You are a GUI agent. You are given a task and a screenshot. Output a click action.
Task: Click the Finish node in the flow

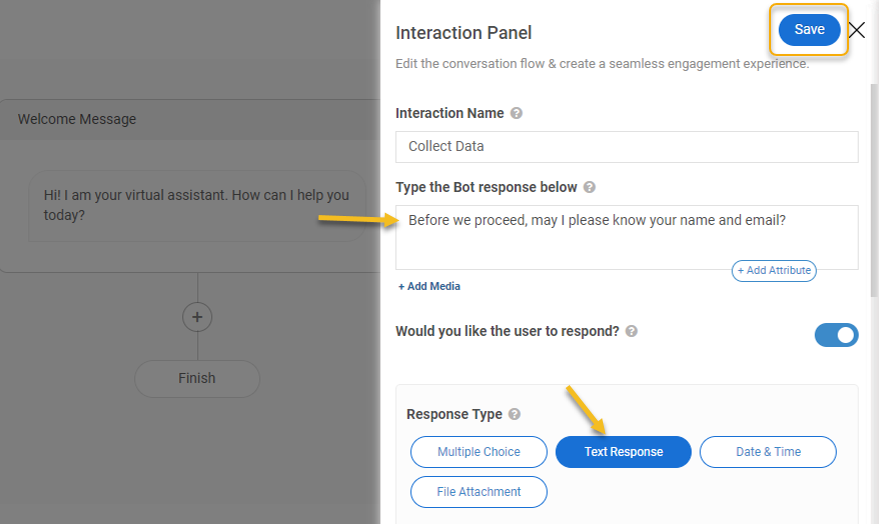pos(197,378)
